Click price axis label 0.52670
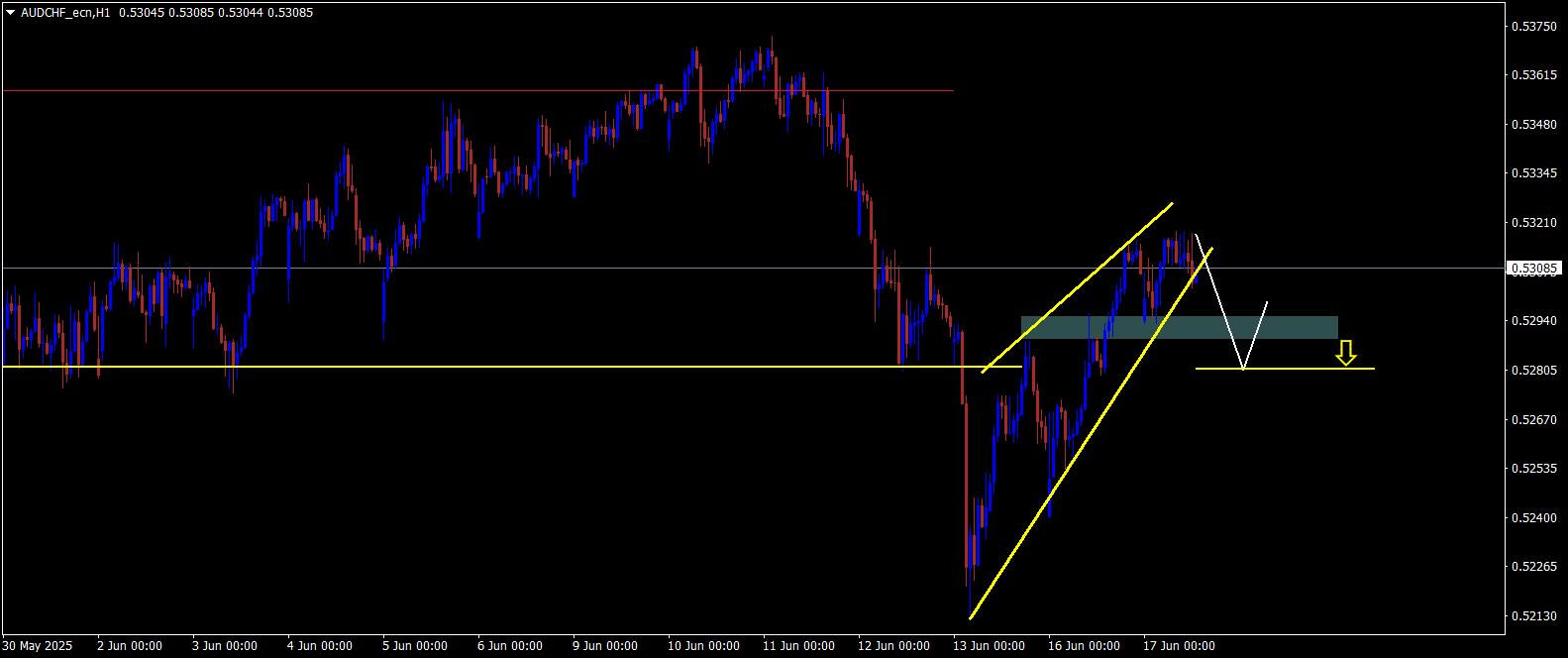The height and width of the screenshot is (658, 1568). [x=1534, y=420]
